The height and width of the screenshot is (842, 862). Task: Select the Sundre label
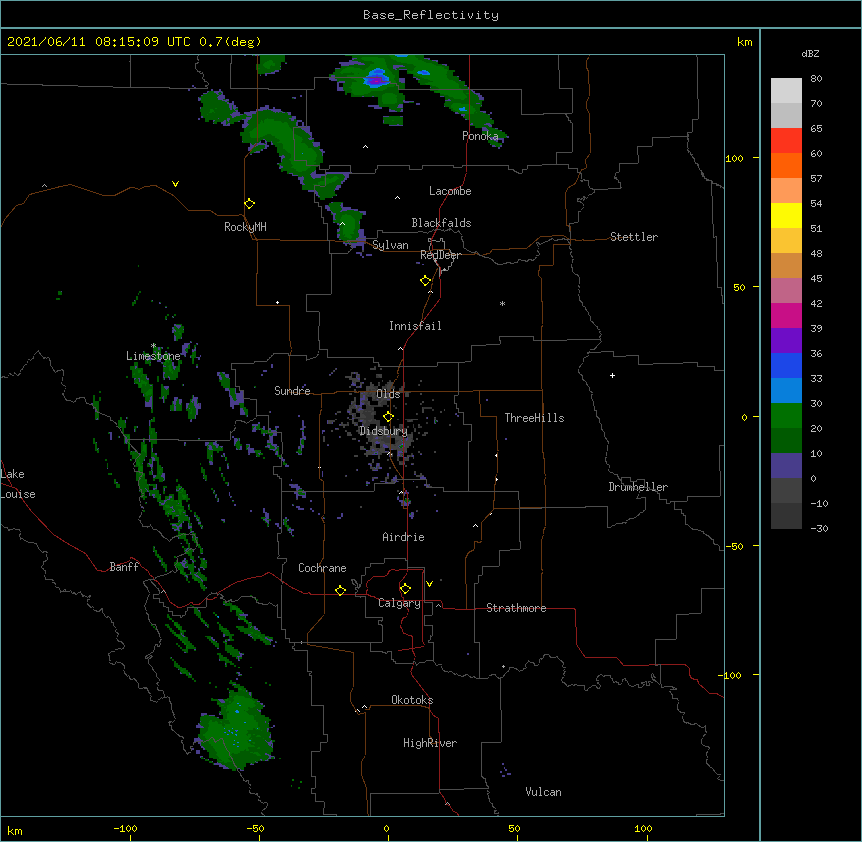click(292, 391)
